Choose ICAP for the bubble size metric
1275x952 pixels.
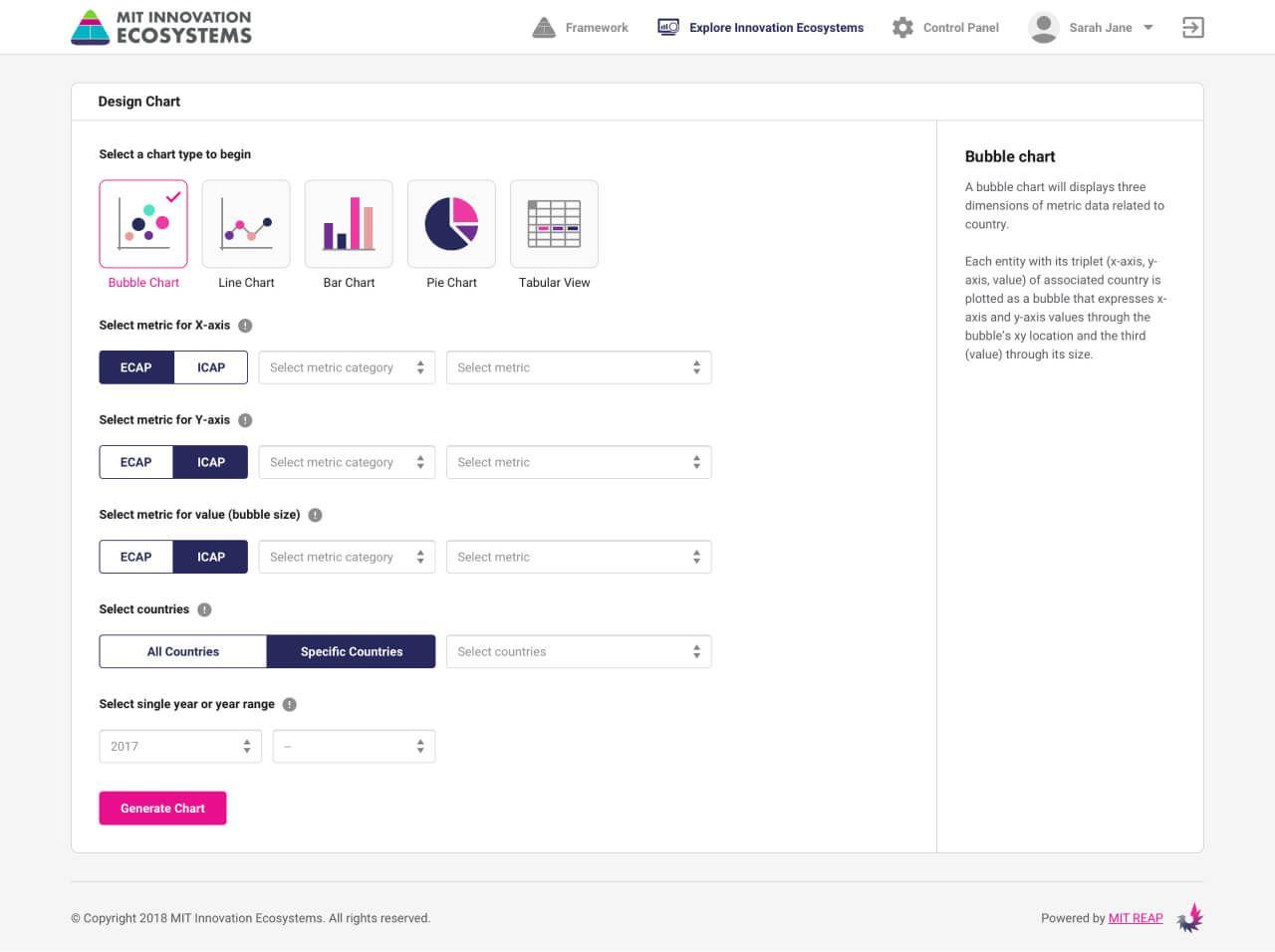point(211,557)
